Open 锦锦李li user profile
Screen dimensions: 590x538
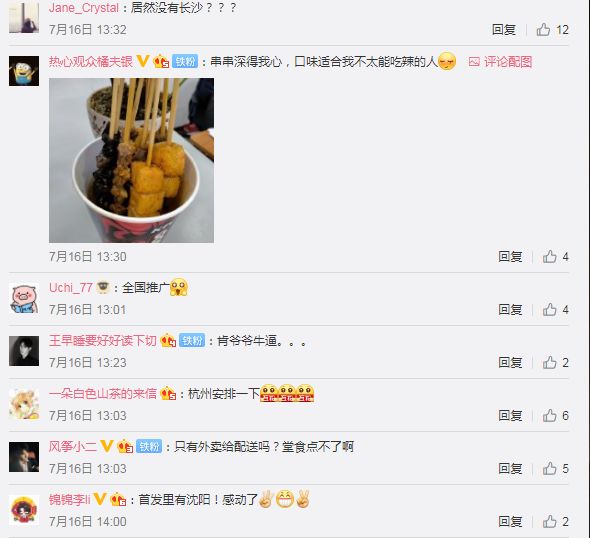pos(70,500)
